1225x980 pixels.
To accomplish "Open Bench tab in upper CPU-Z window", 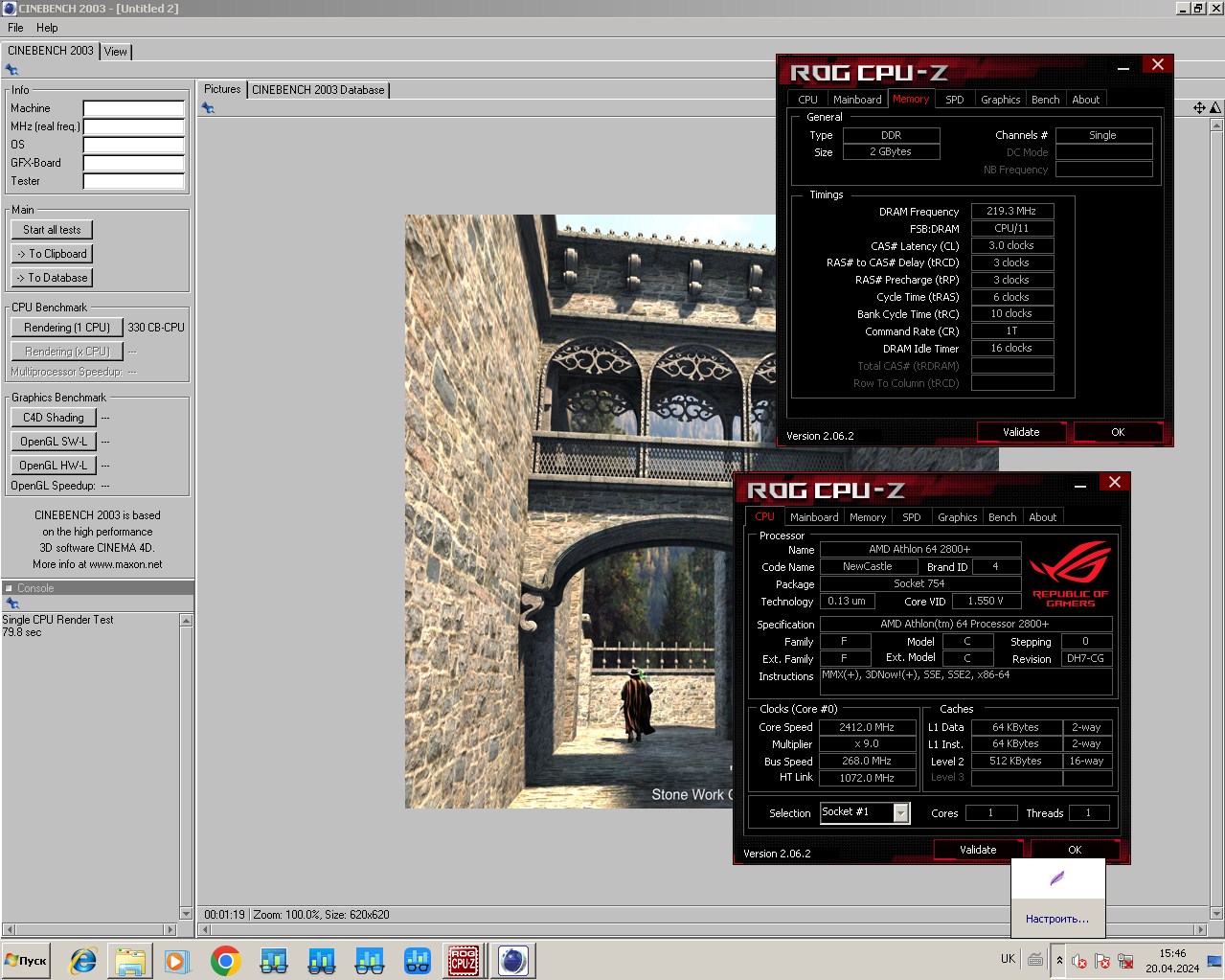I will pos(1046,100).
